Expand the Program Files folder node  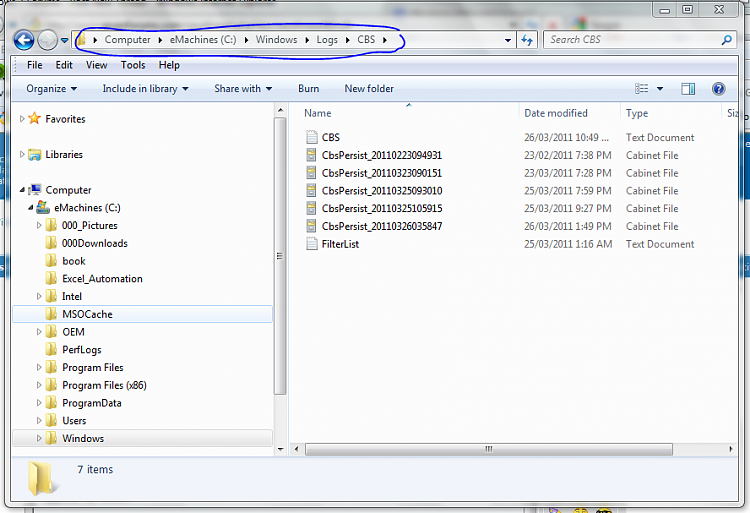point(39,367)
